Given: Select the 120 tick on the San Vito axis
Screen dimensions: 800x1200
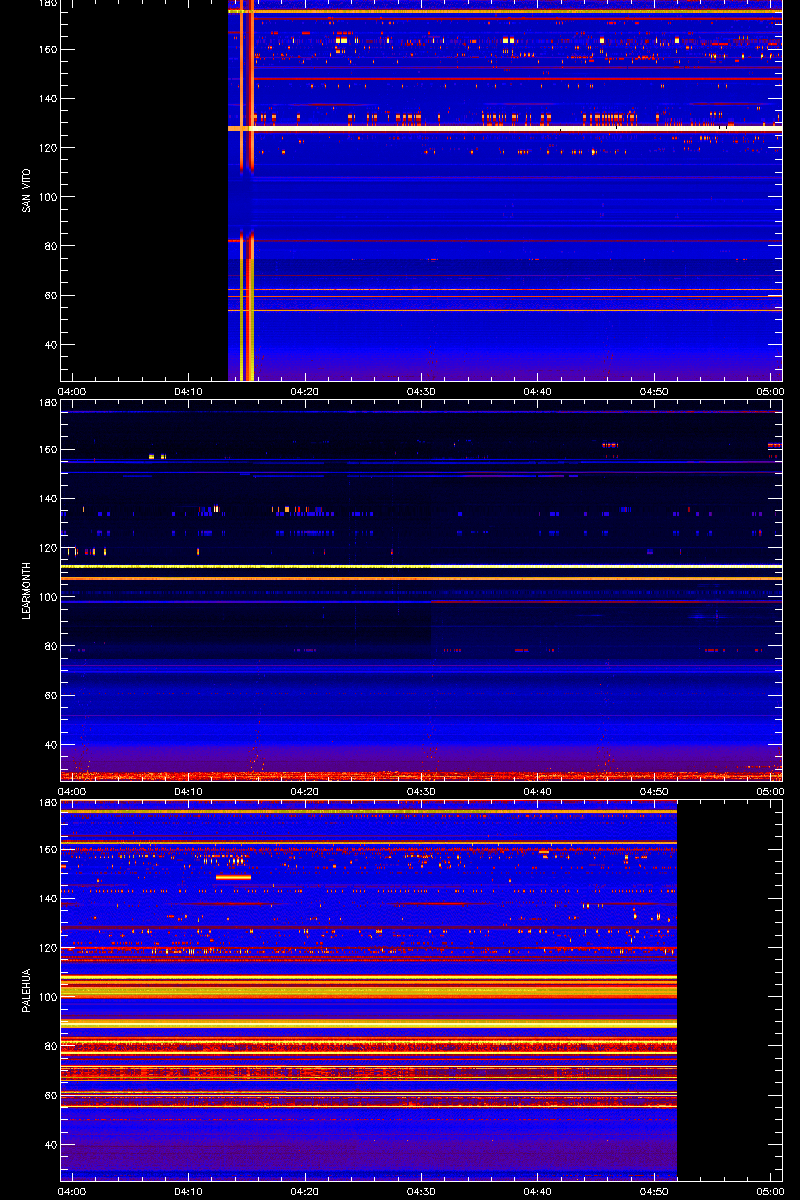Looking at the screenshot, I should (x=47, y=148).
